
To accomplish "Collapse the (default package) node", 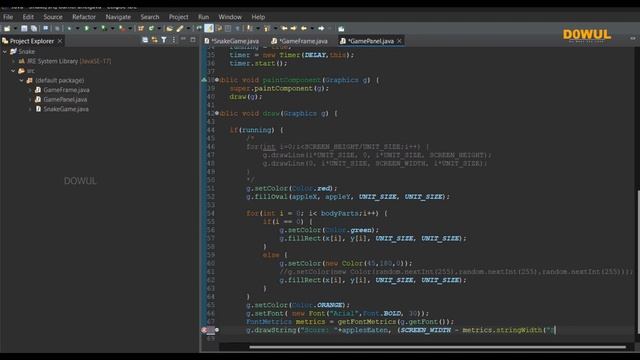I will click(x=22, y=80).
